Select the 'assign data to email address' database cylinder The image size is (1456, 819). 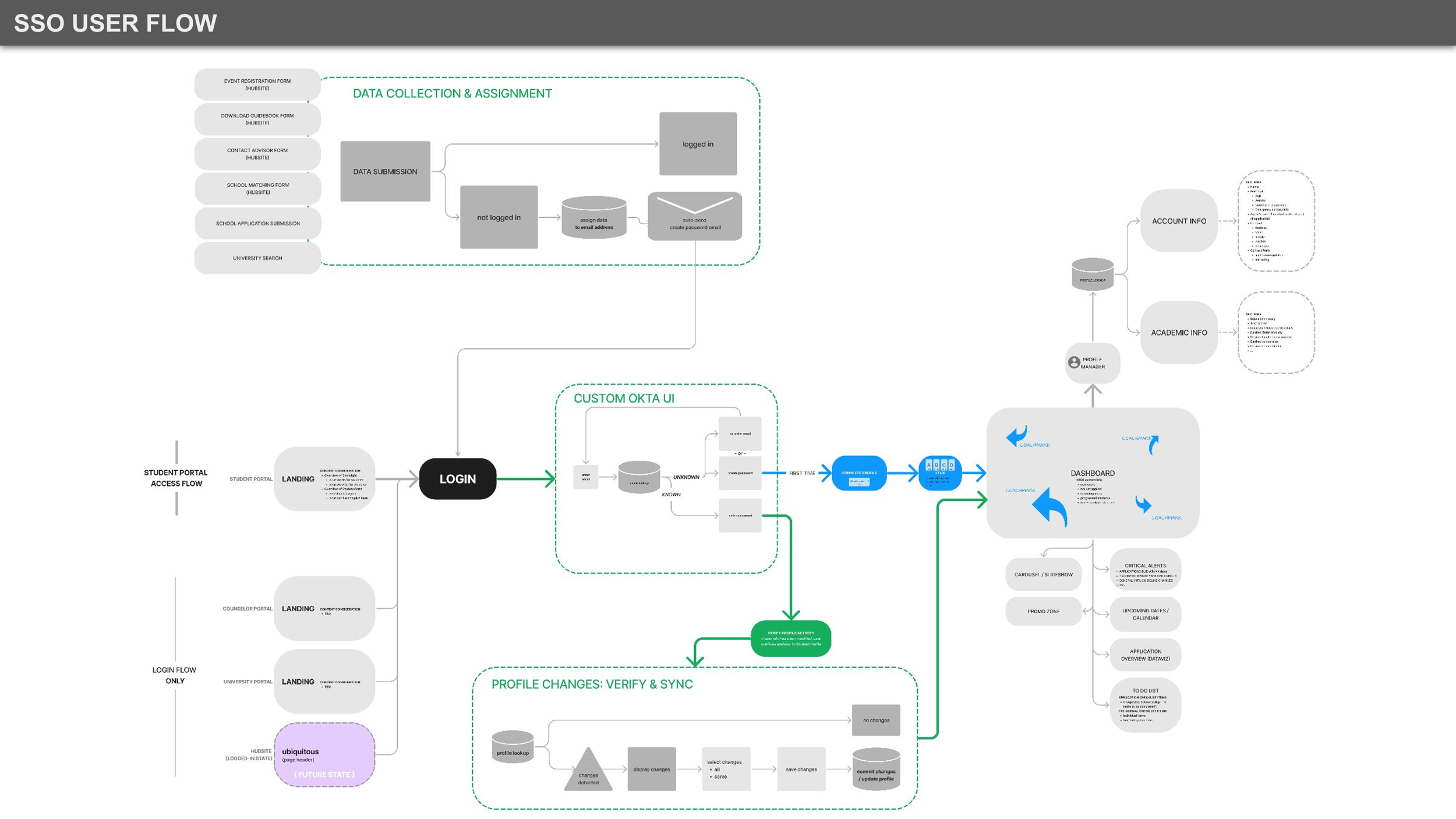(593, 217)
